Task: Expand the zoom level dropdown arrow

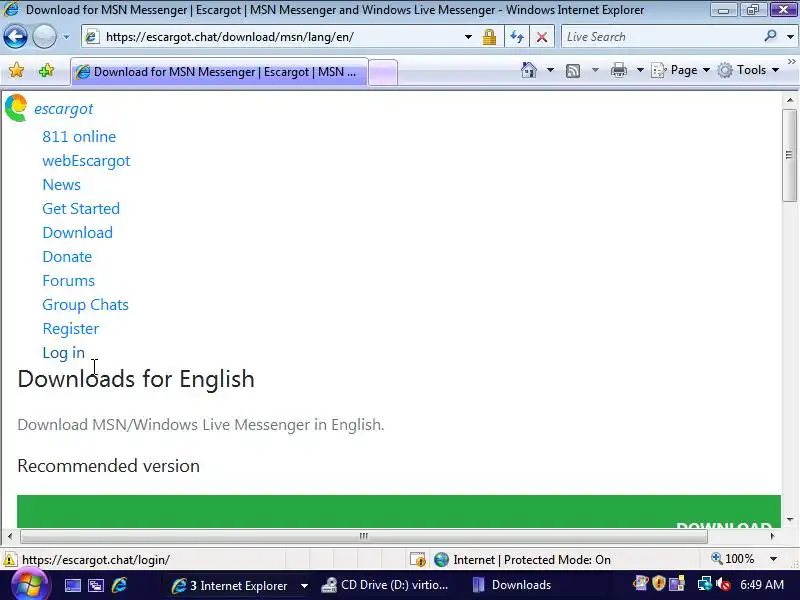Action: 773,559
